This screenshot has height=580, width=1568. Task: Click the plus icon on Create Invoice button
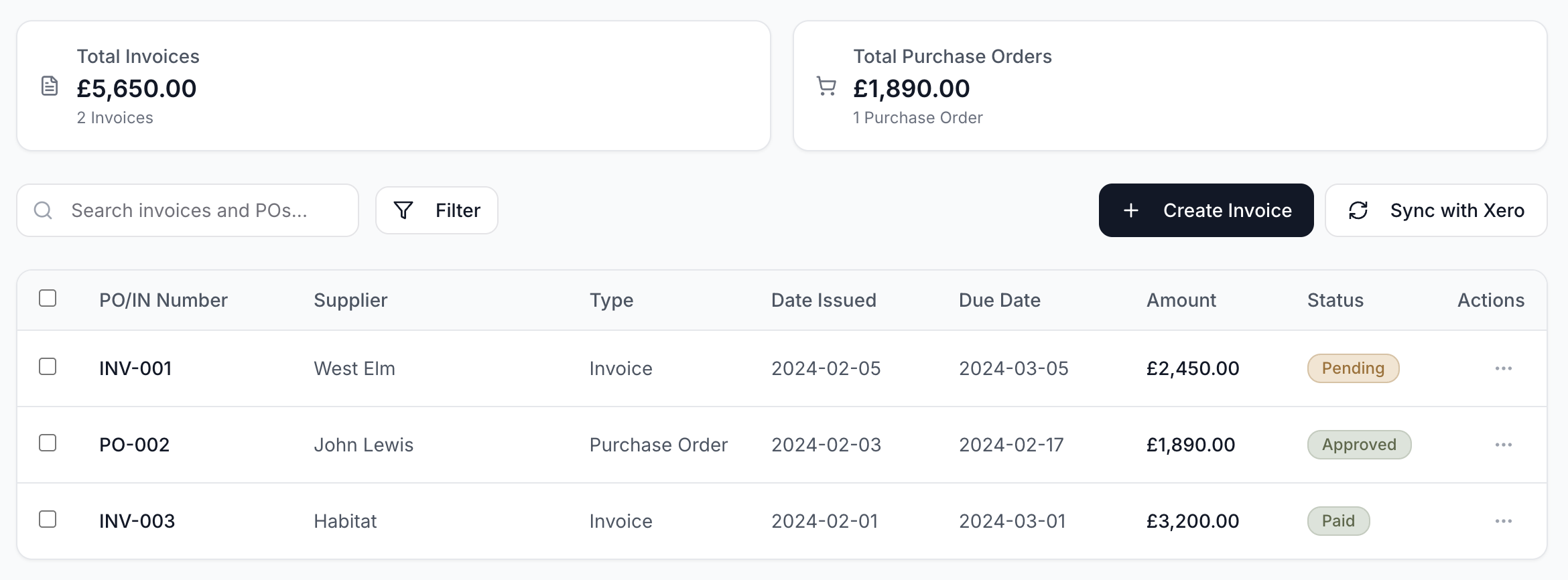1130,210
